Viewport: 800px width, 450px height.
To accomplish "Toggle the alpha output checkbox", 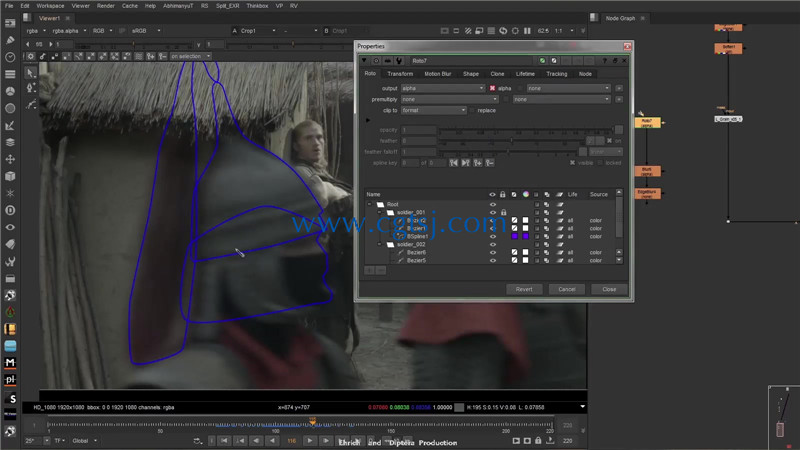I will [x=492, y=88].
